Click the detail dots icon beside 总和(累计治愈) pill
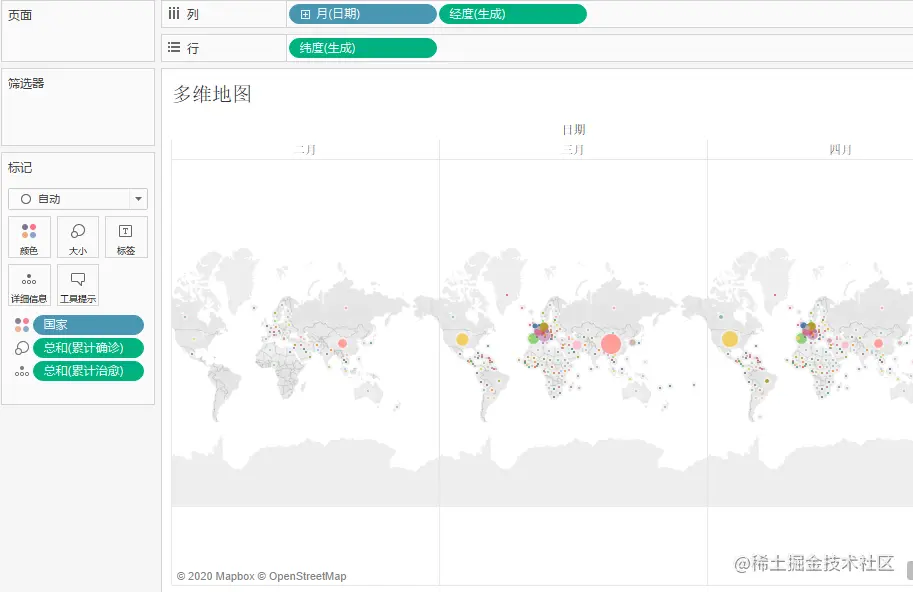The width and height of the screenshot is (913, 592). click(x=22, y=370)
